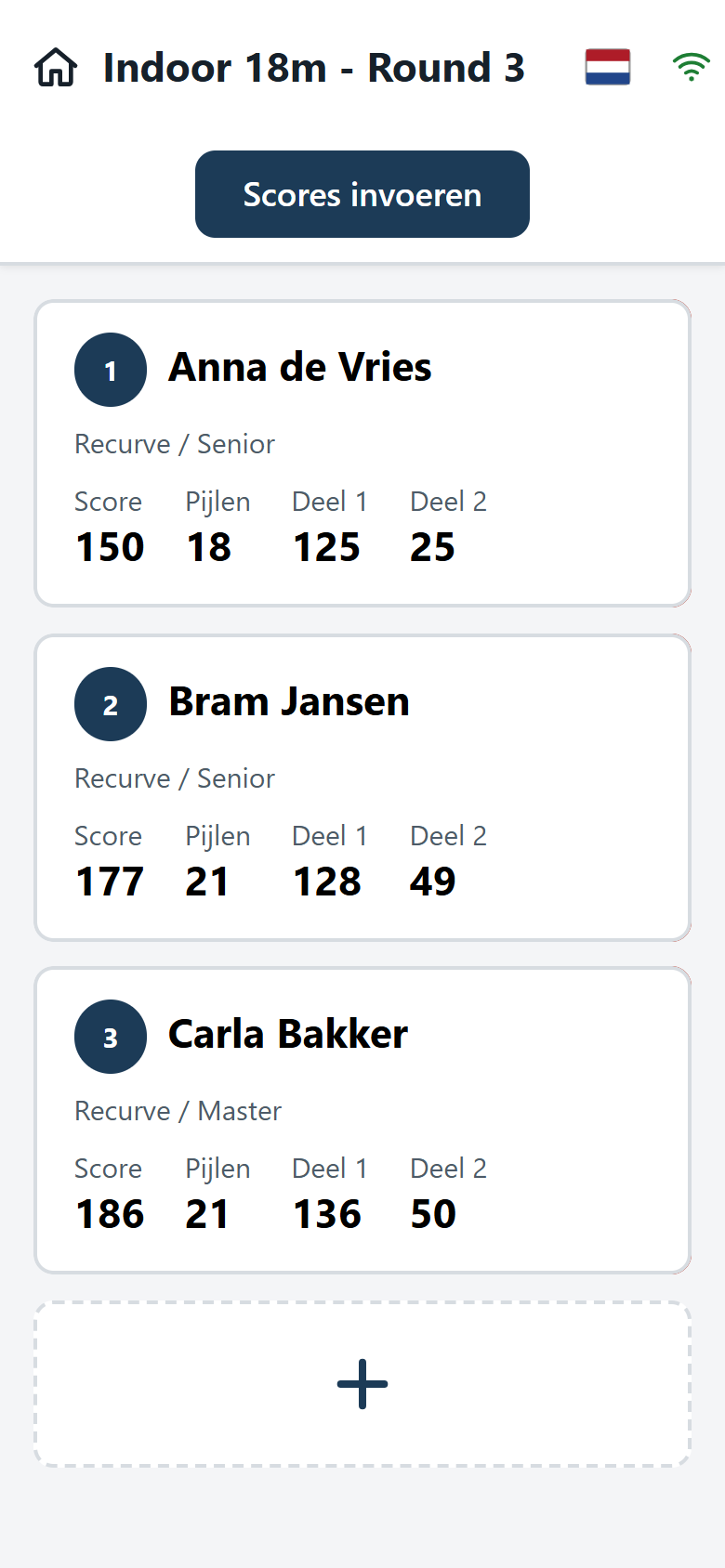Viewport: 725px width, 1568px height.
Task: Select Anna de Vries total score 150
Action: 110,547
